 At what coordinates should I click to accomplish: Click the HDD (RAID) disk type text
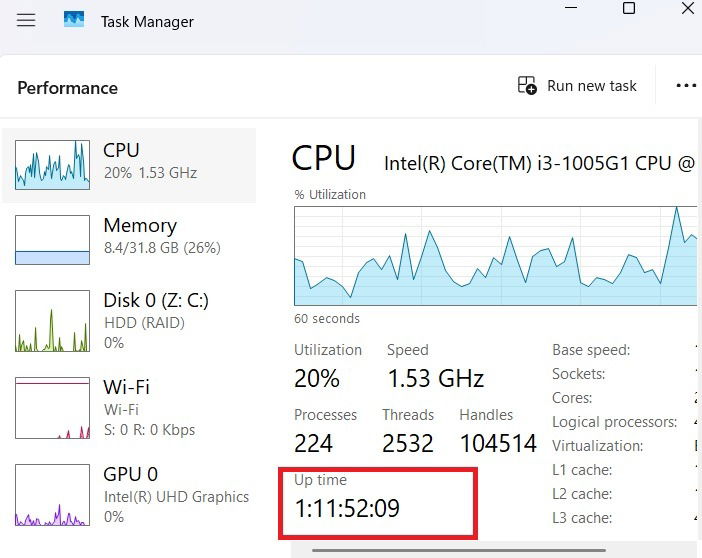click(144, 323)
